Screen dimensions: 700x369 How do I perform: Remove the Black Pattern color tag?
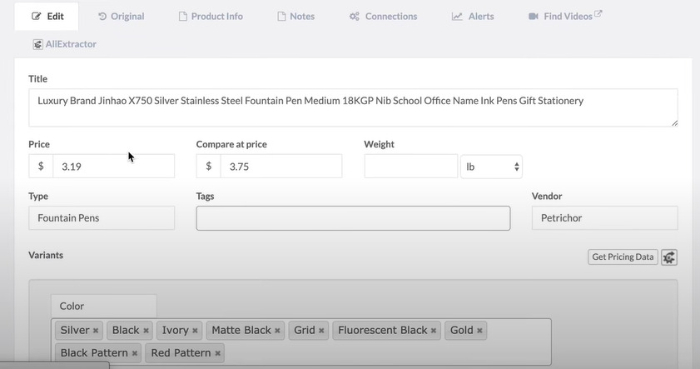pyautogui.click(x=134, y=353)
